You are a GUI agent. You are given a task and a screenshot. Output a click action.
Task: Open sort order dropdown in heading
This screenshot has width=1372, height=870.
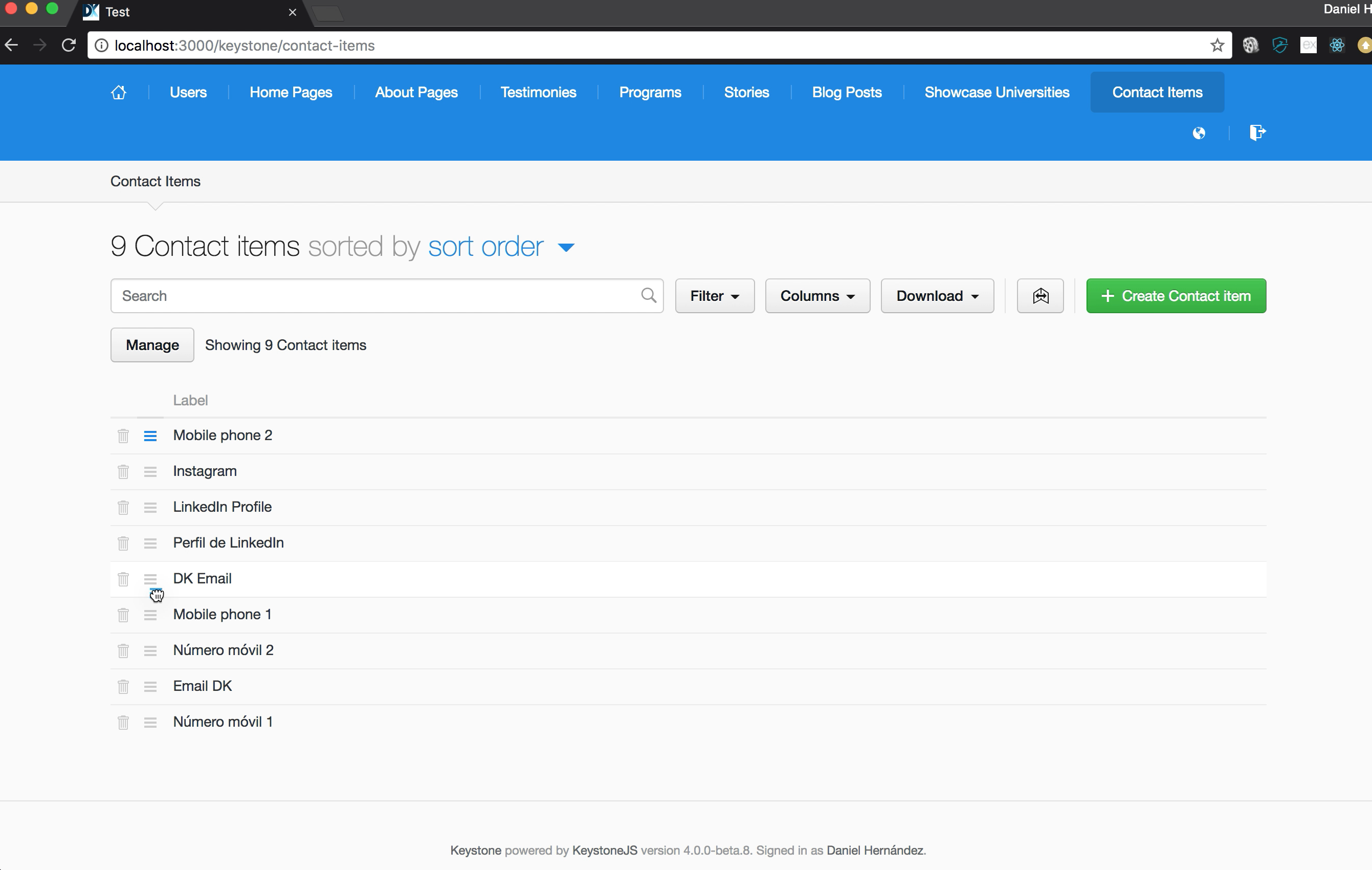tap(501, 247)
